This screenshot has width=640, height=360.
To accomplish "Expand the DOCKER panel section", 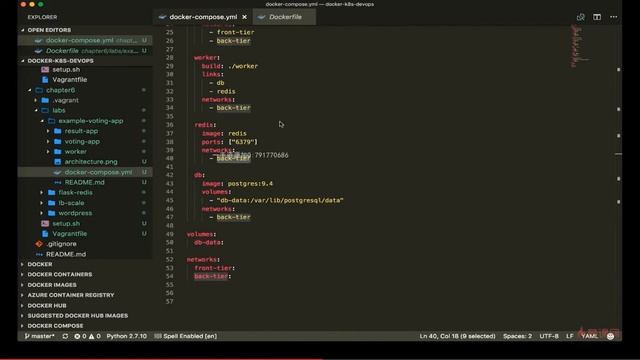I will point(40,264).
